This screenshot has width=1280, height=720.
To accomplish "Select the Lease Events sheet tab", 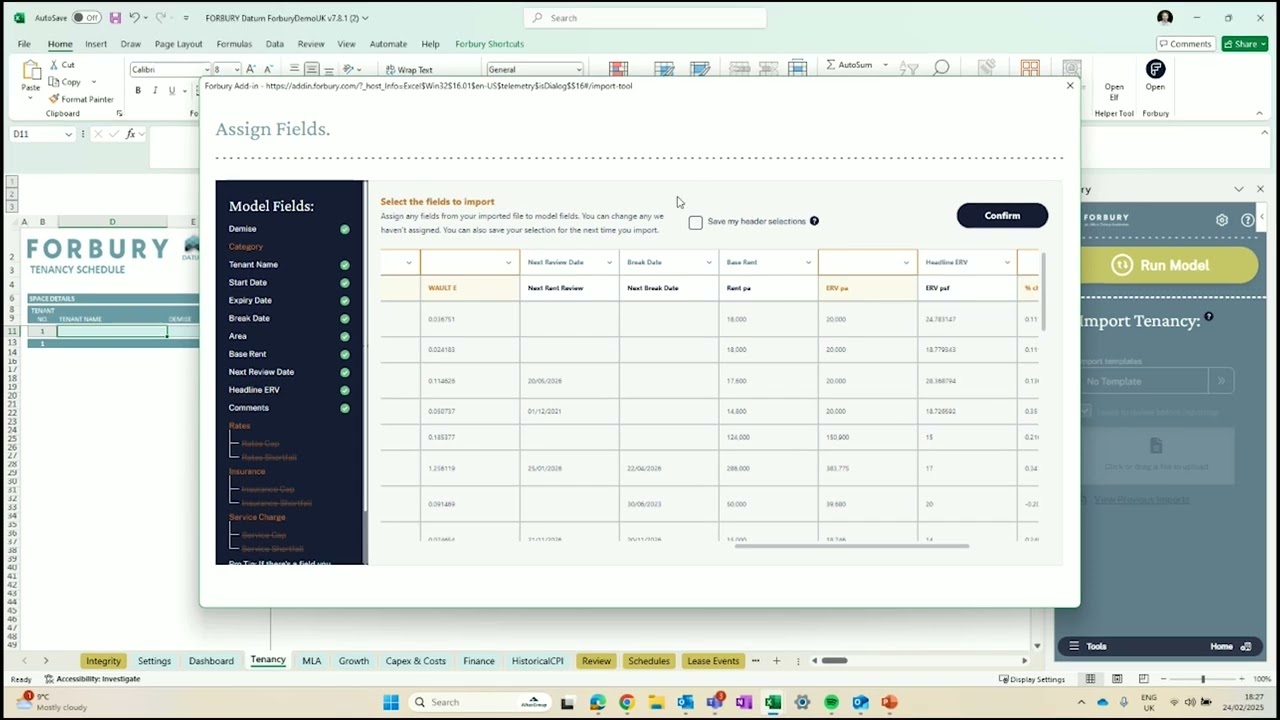I will (713, 661).
